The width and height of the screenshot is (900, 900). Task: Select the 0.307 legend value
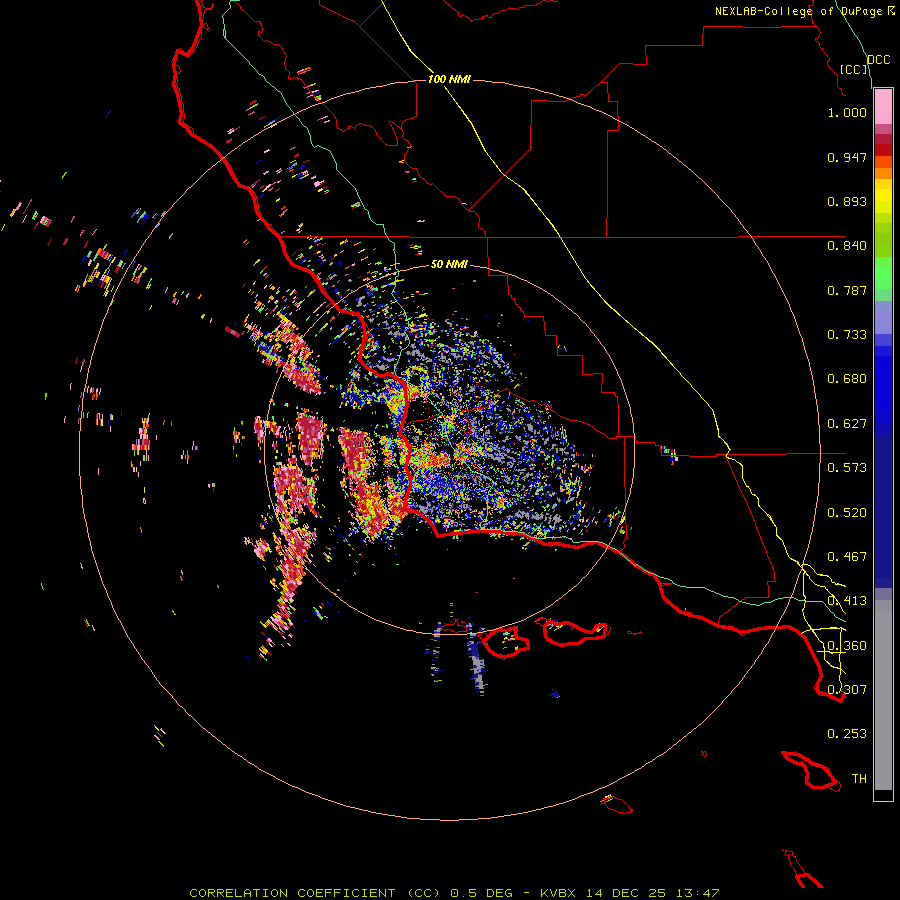pos(847,689)
